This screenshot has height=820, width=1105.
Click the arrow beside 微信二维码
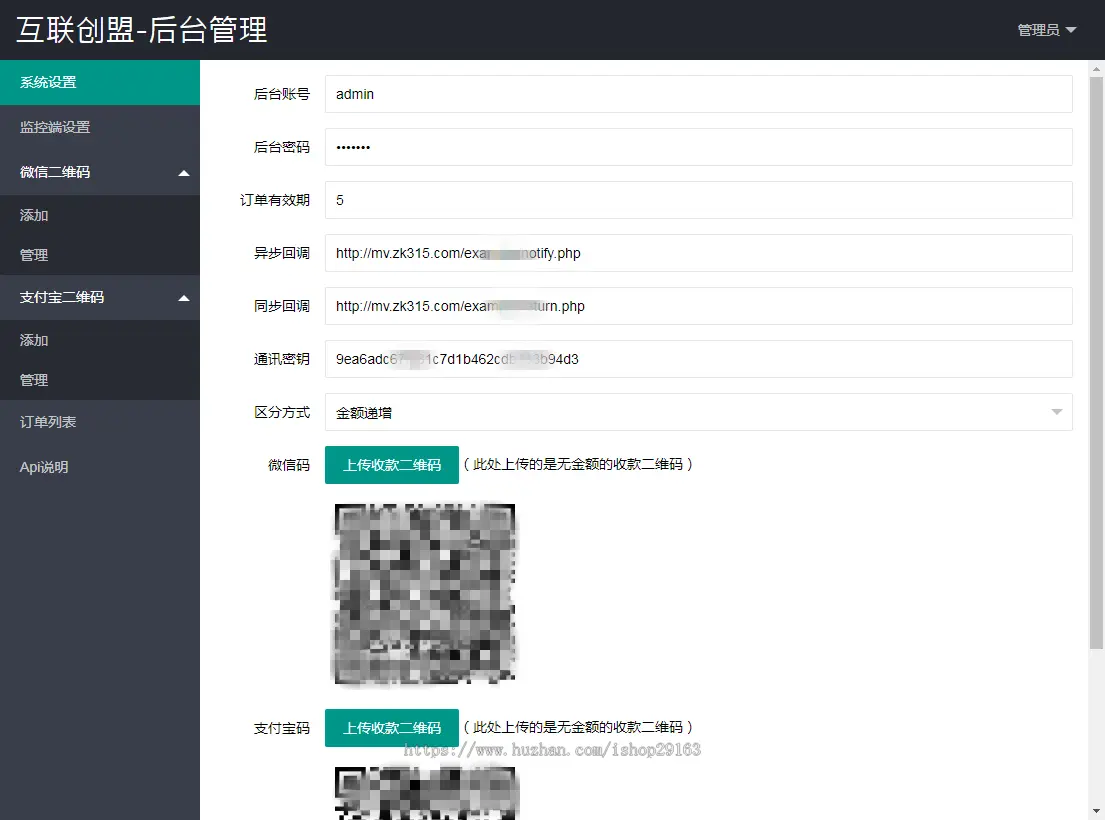[184, 173]
